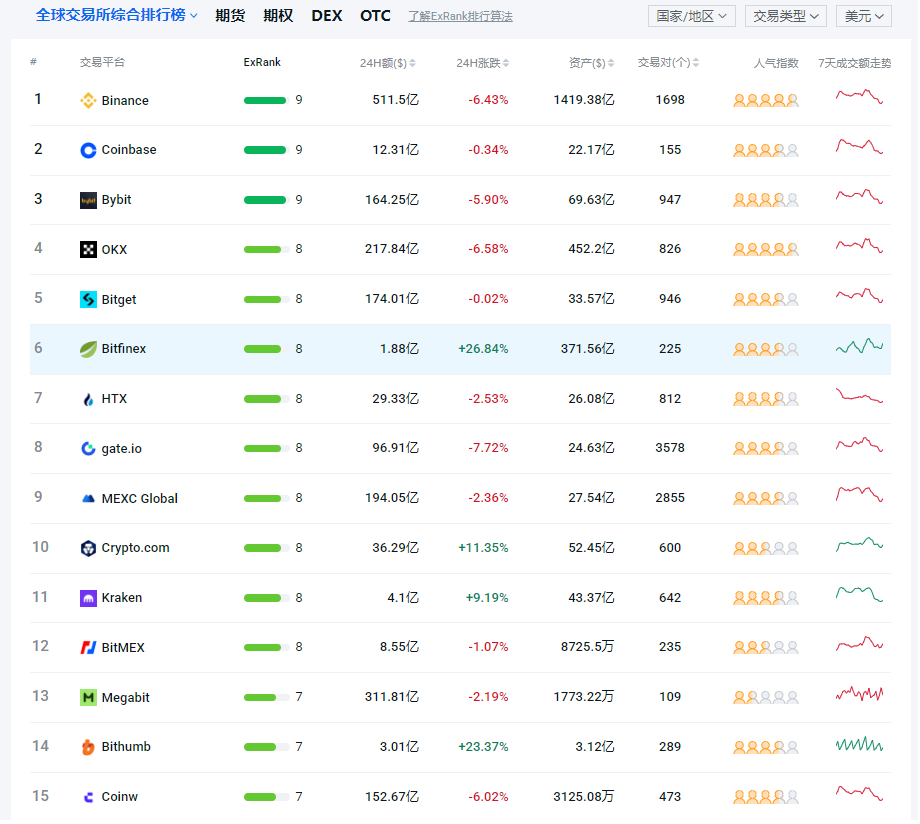Screen dimensions: 920x824
Task: Click MEXC Global trading pairs 2855
Action: [x=670, y=498]
